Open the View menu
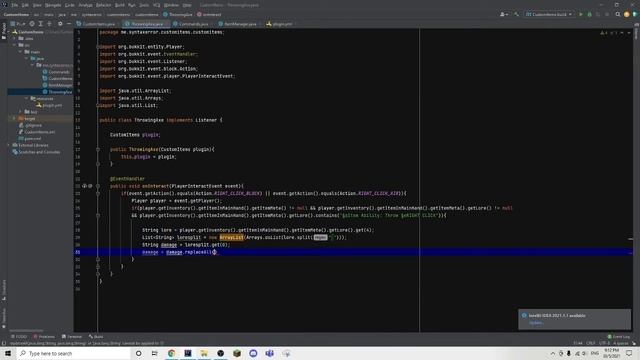 click(37, 5)
